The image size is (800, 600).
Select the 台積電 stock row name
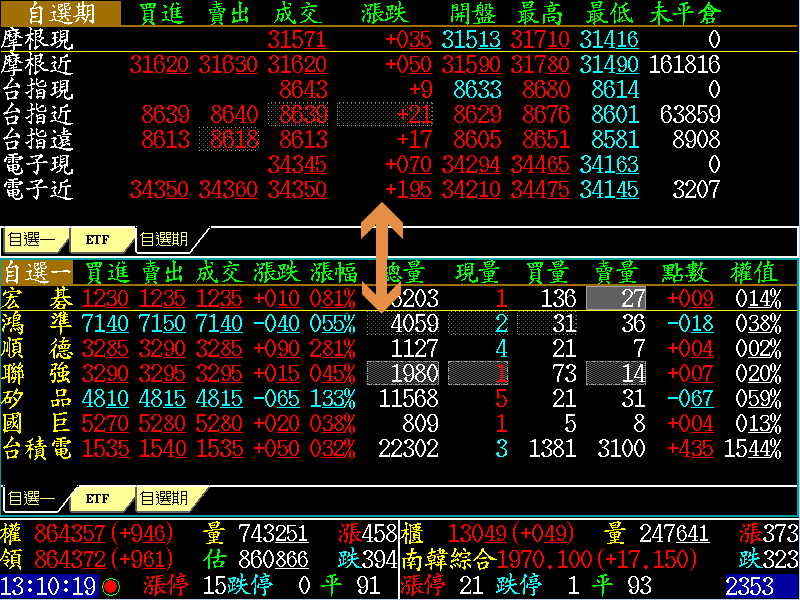pyautogui.click(x=37, y=448)
